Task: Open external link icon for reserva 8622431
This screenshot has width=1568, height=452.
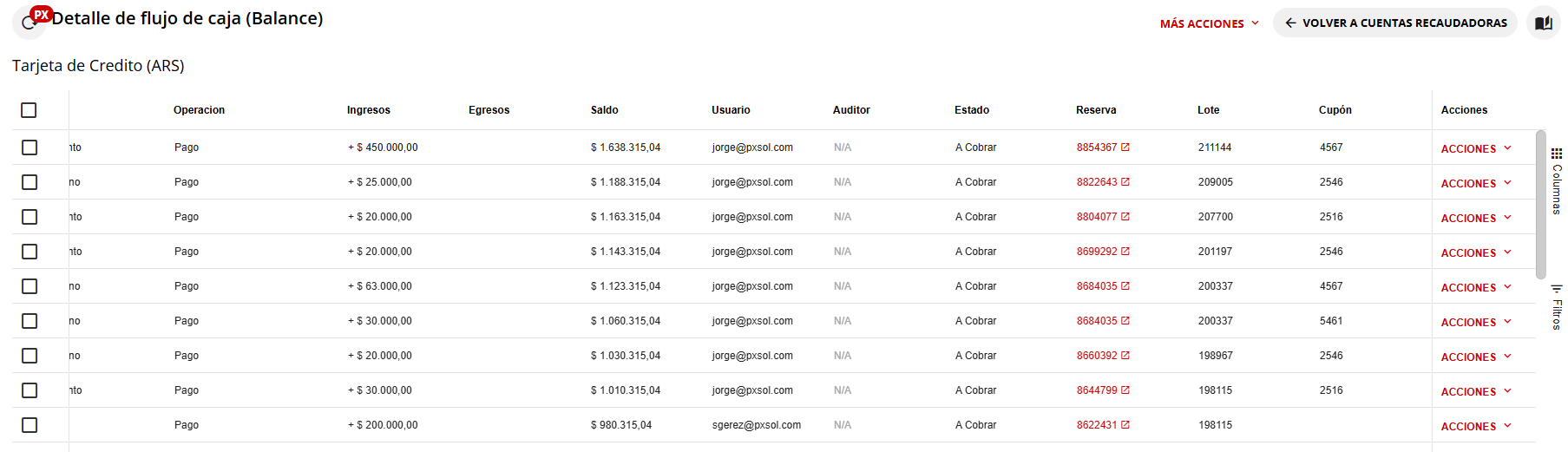Action: point(1125,425)
